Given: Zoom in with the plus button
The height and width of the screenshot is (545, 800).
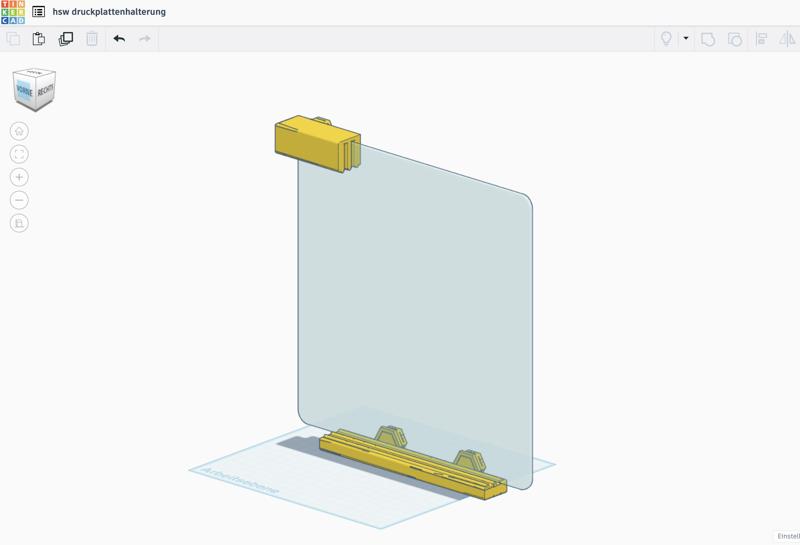Looking at the screenshot, I should click(x=19, y=177).
